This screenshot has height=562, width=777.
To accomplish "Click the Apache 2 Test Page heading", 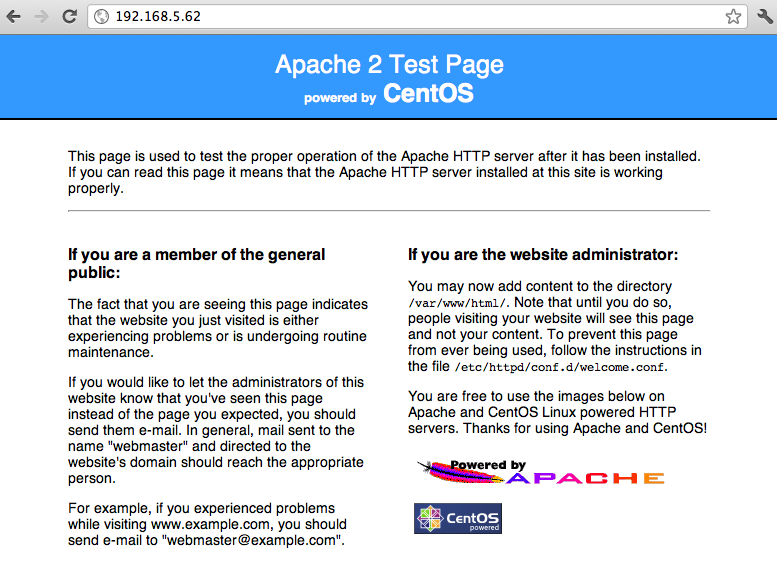I will tap(389, 64).
